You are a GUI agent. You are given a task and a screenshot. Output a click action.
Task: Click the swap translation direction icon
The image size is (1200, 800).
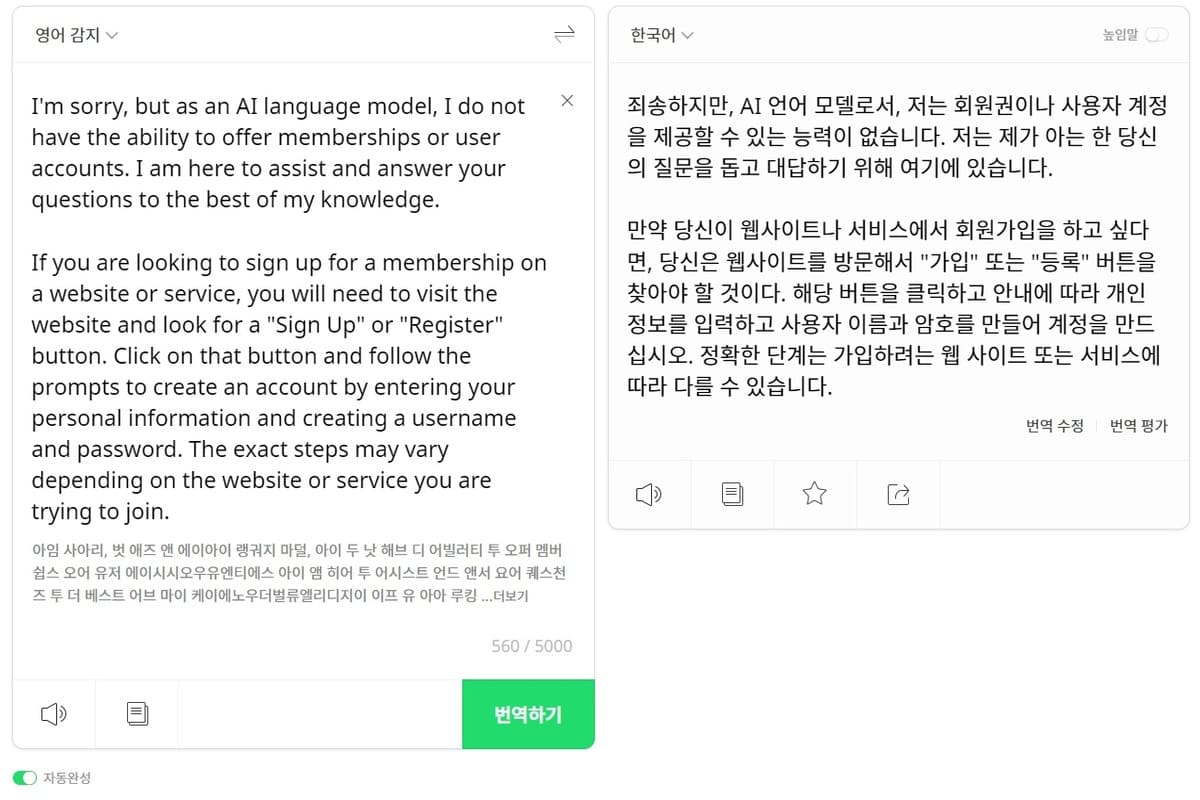click(565, 33)
